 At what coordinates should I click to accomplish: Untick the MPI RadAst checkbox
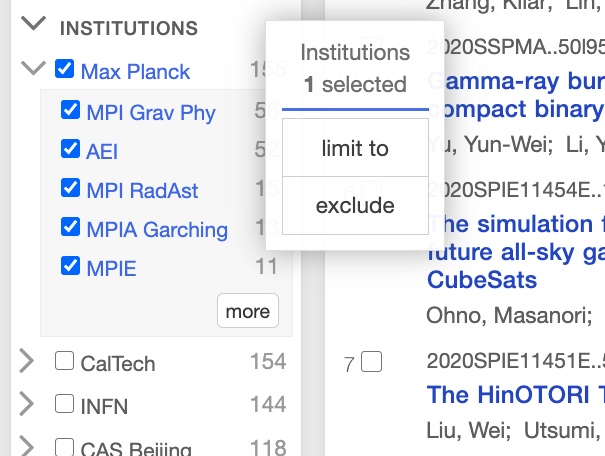point(70,188)
